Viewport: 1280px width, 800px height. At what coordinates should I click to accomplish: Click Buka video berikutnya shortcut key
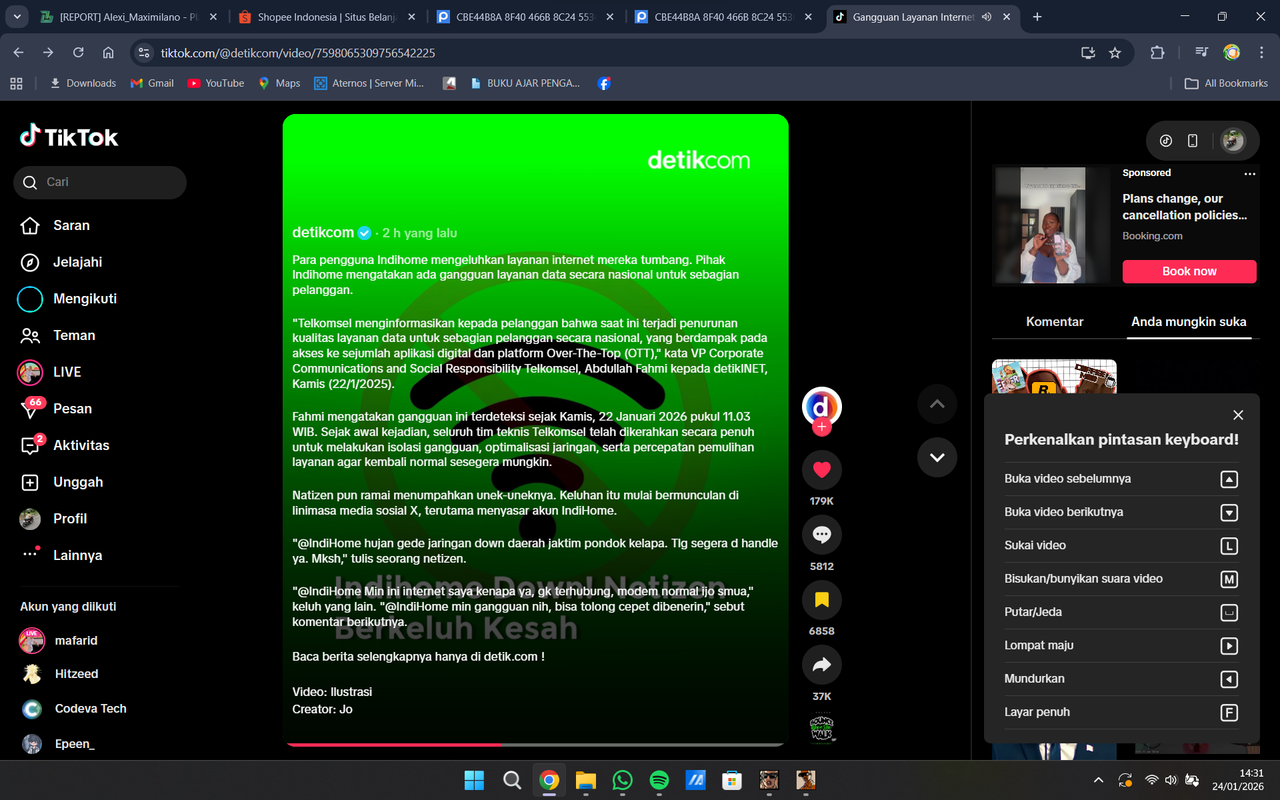[x=1229, y=512]
